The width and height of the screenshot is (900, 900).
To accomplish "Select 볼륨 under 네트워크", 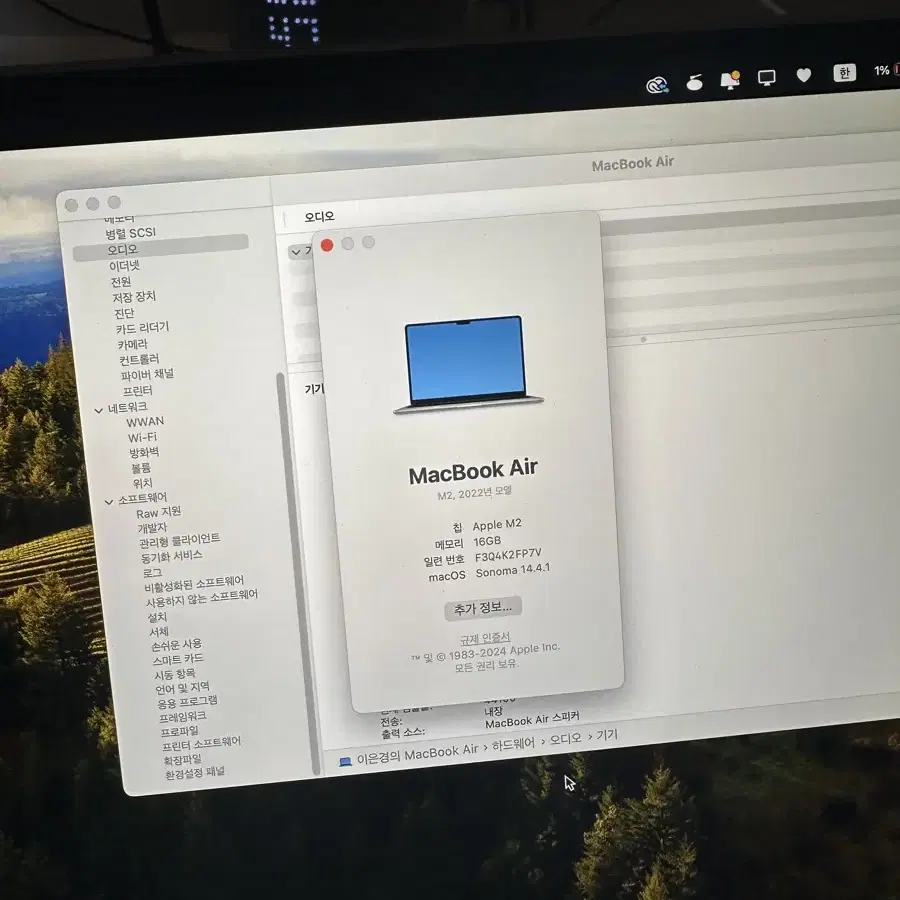I will tap(141, 468).
